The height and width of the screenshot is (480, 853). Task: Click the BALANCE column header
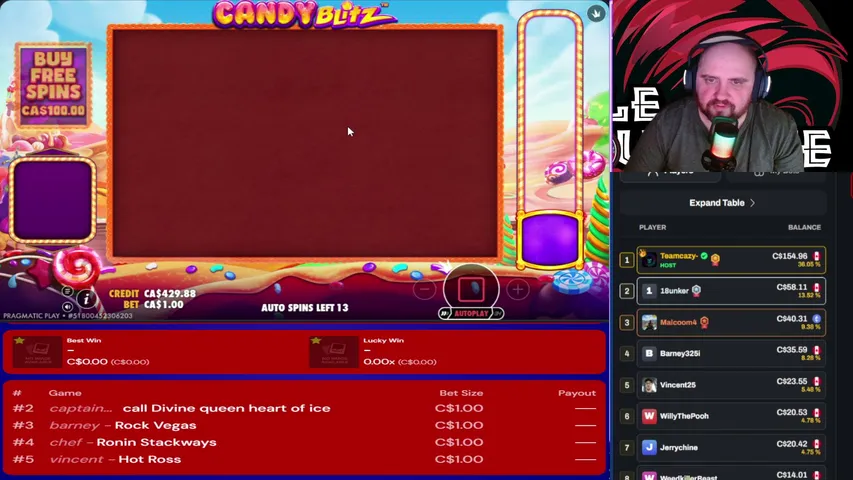[804, 227]
